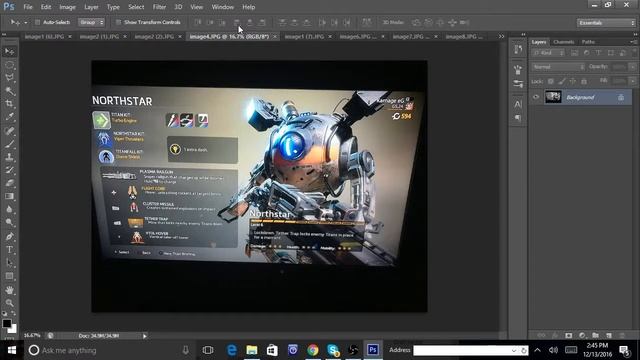
Task: Select the Blur tool
Action: [9, 209]
